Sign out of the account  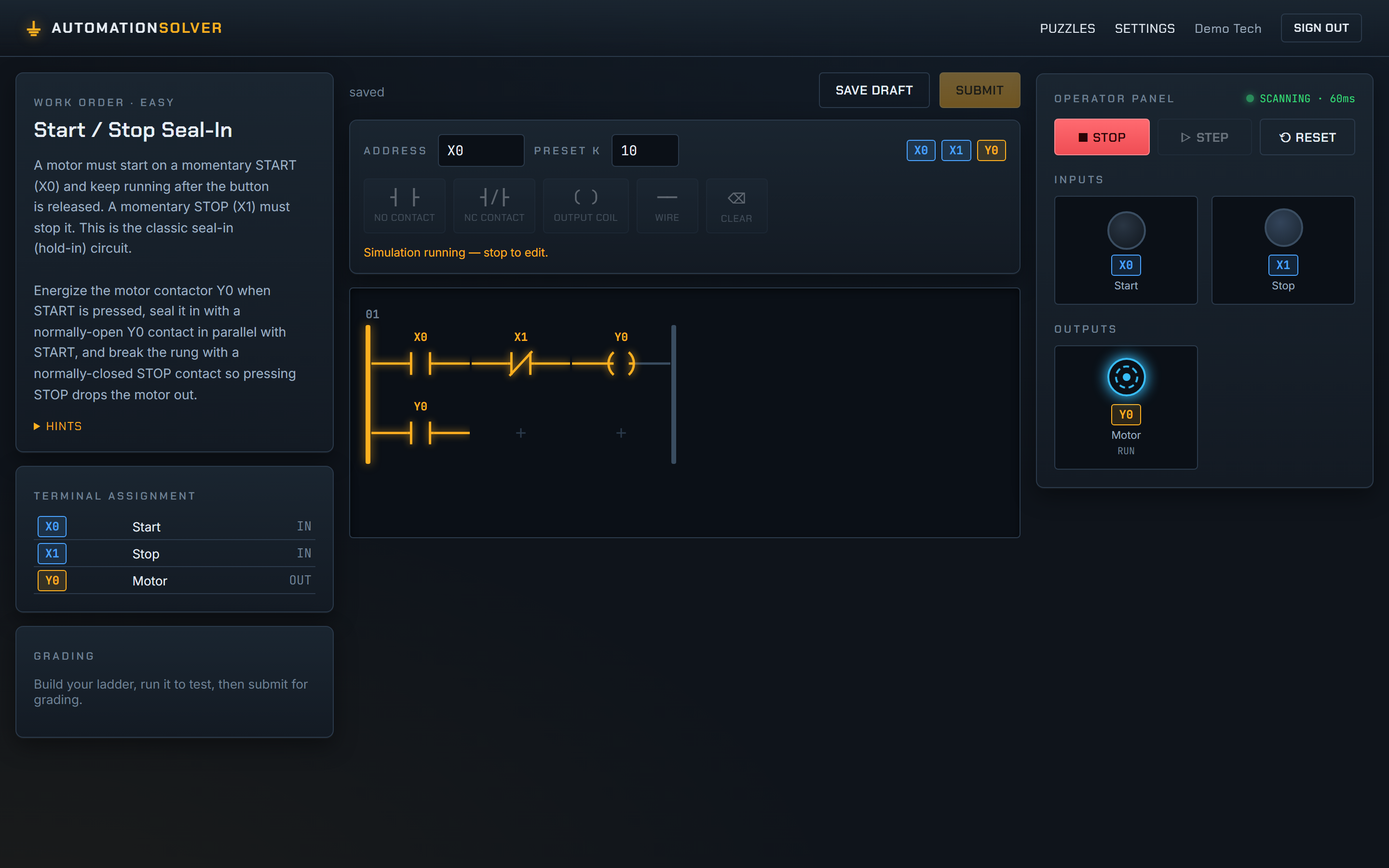(1321, 28)
